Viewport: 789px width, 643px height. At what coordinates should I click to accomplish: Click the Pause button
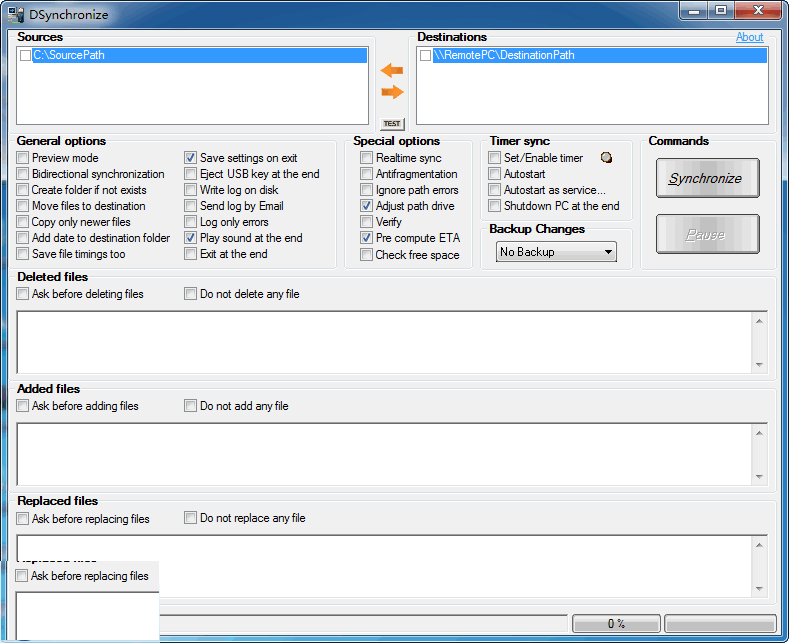(707, 234)
